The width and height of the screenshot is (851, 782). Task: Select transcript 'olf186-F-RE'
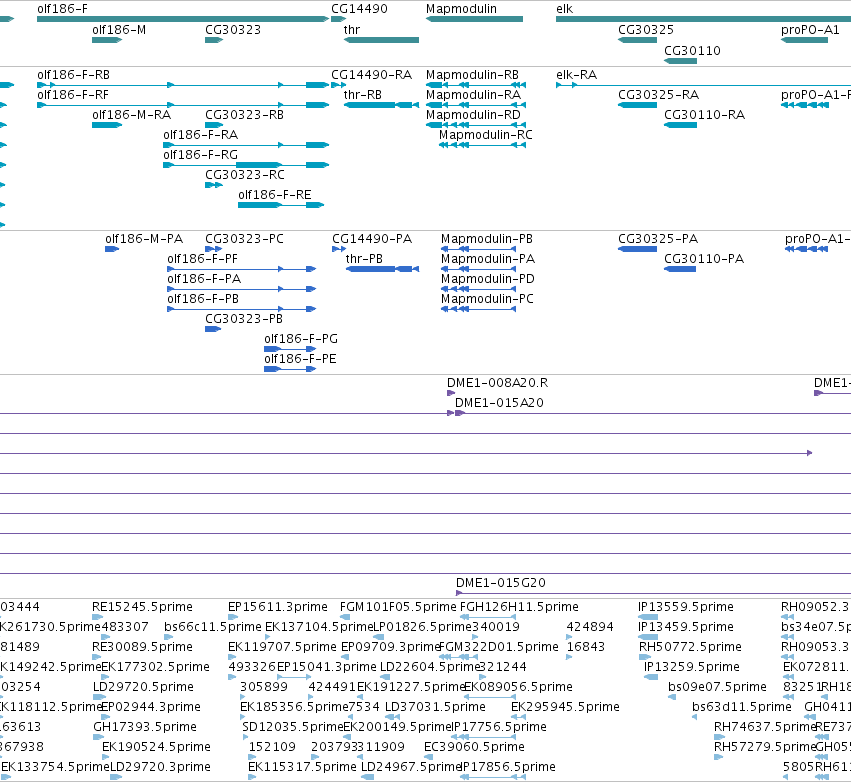click(x=275, y=195)
